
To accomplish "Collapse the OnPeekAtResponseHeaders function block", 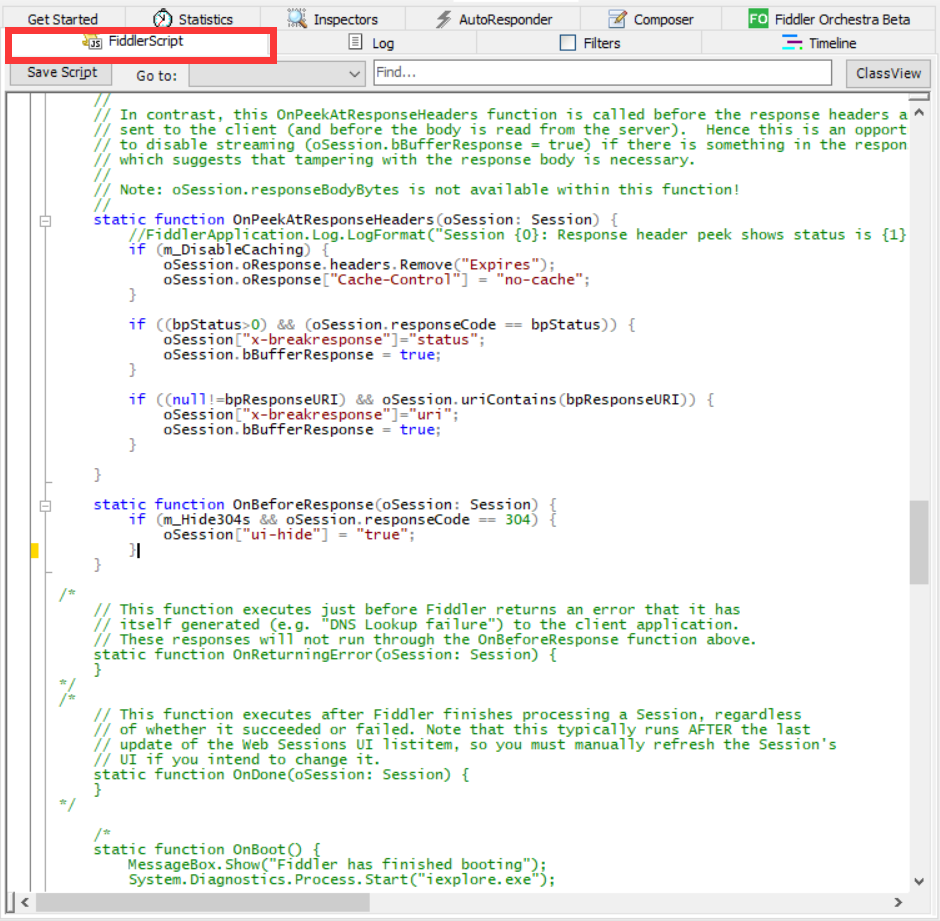I will tap(44, 220).
